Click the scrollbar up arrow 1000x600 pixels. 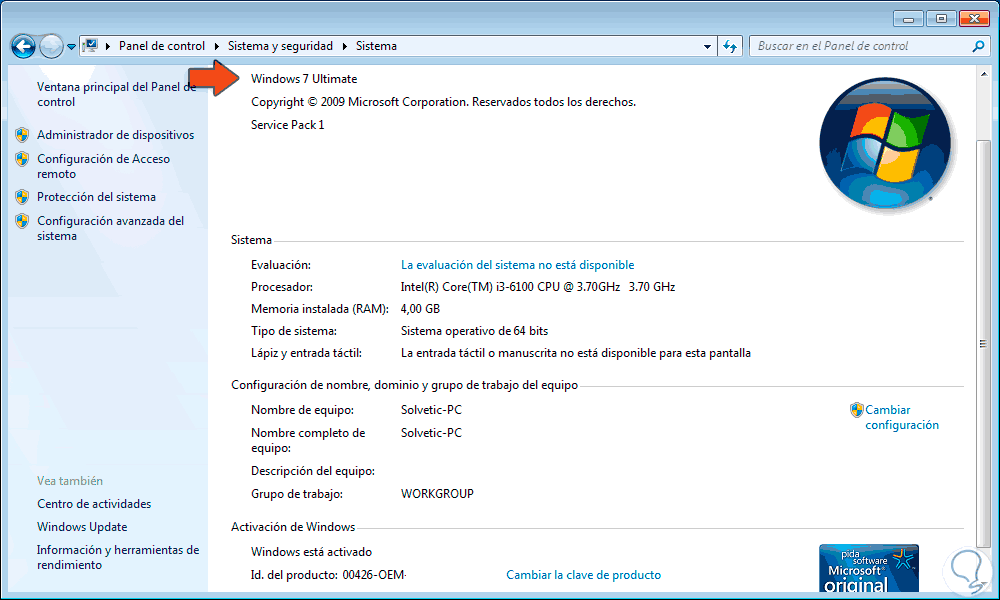pyautogui.click(x=983, y=74)
